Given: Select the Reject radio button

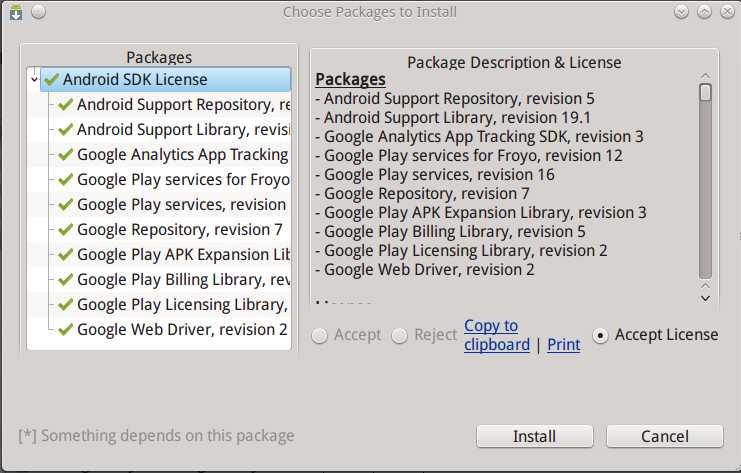Looking at the screenshot, I should point(399,335).
